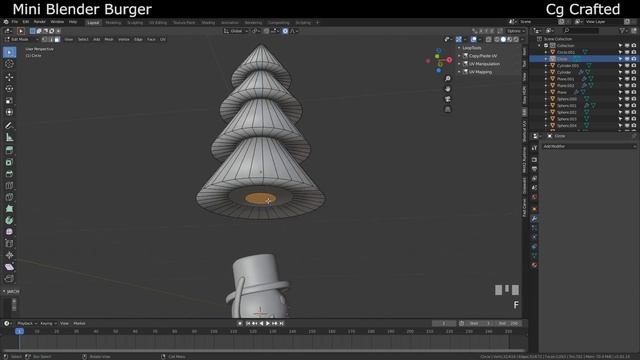Screen dimensions: 640x360
Task: Click the pan view hand icon
Action: tap(448, 89)
